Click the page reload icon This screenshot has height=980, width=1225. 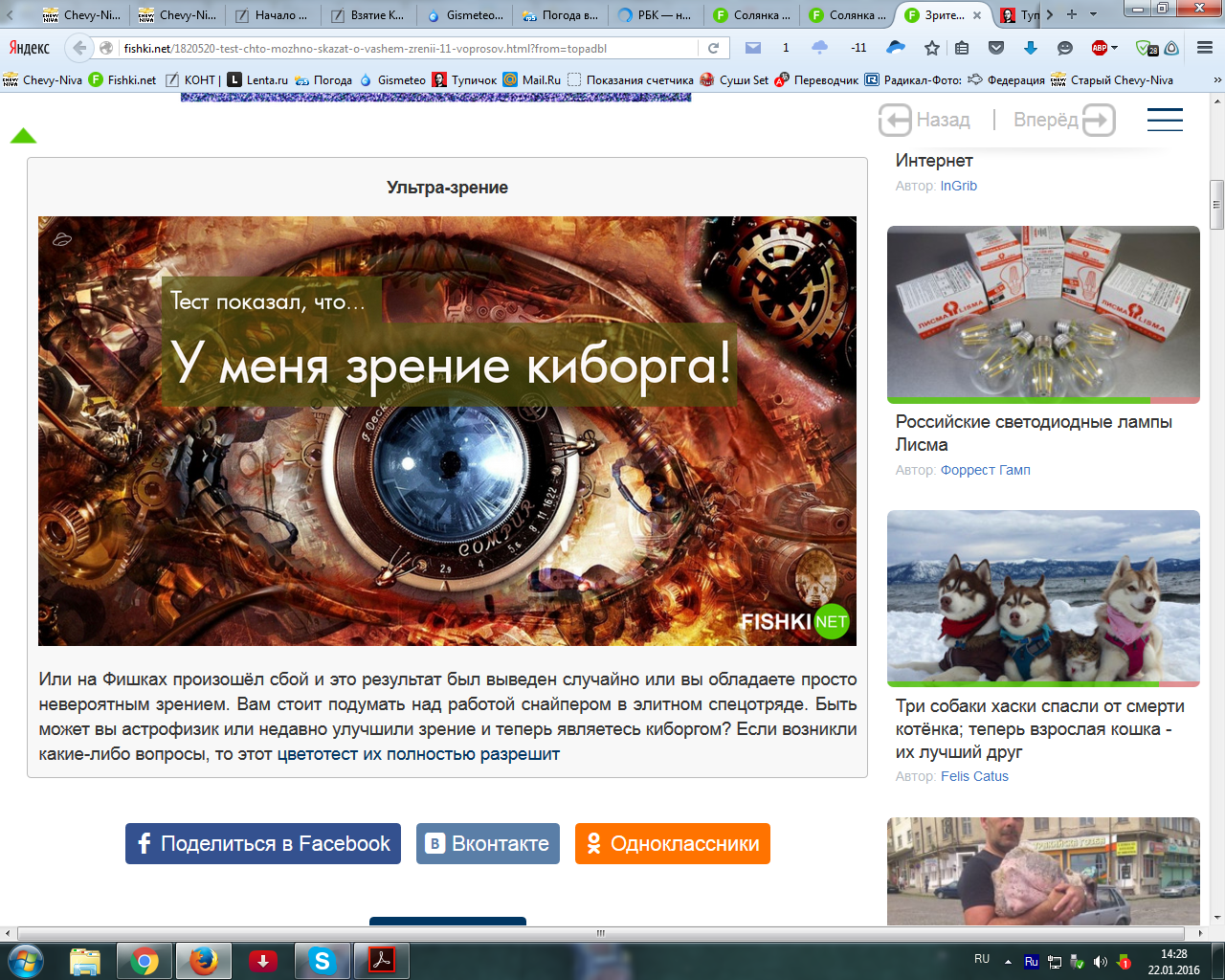pyautogui.click(x=713, y=48)
